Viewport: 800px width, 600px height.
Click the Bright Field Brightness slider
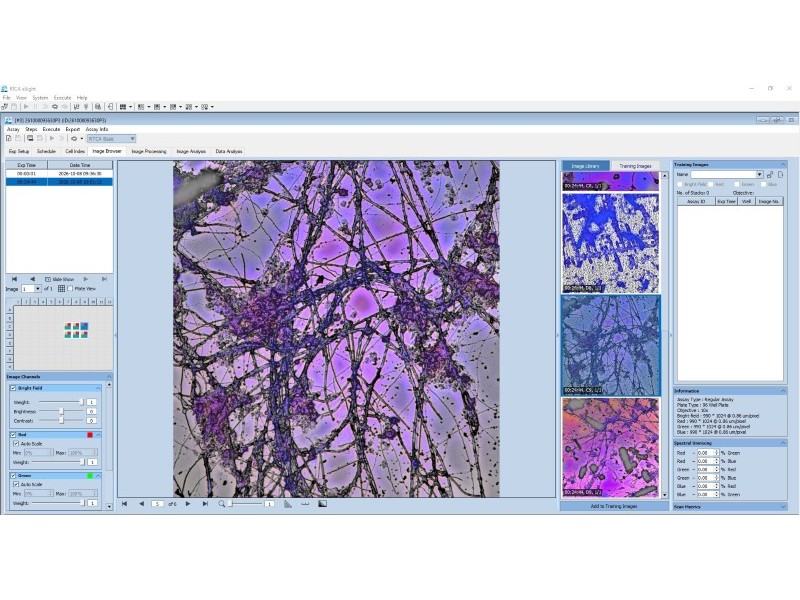pos(61,411)
